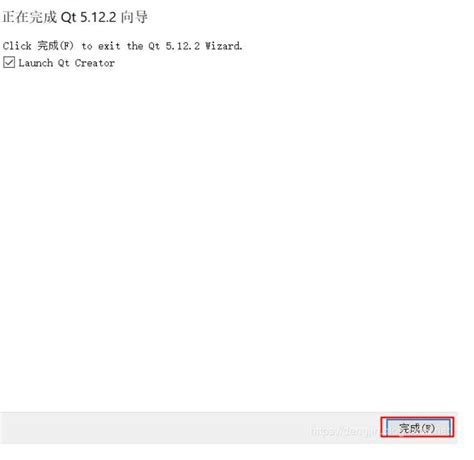Click the red-outlined 完成(F) button area
The image size is (474, 460).
[417, 427]
